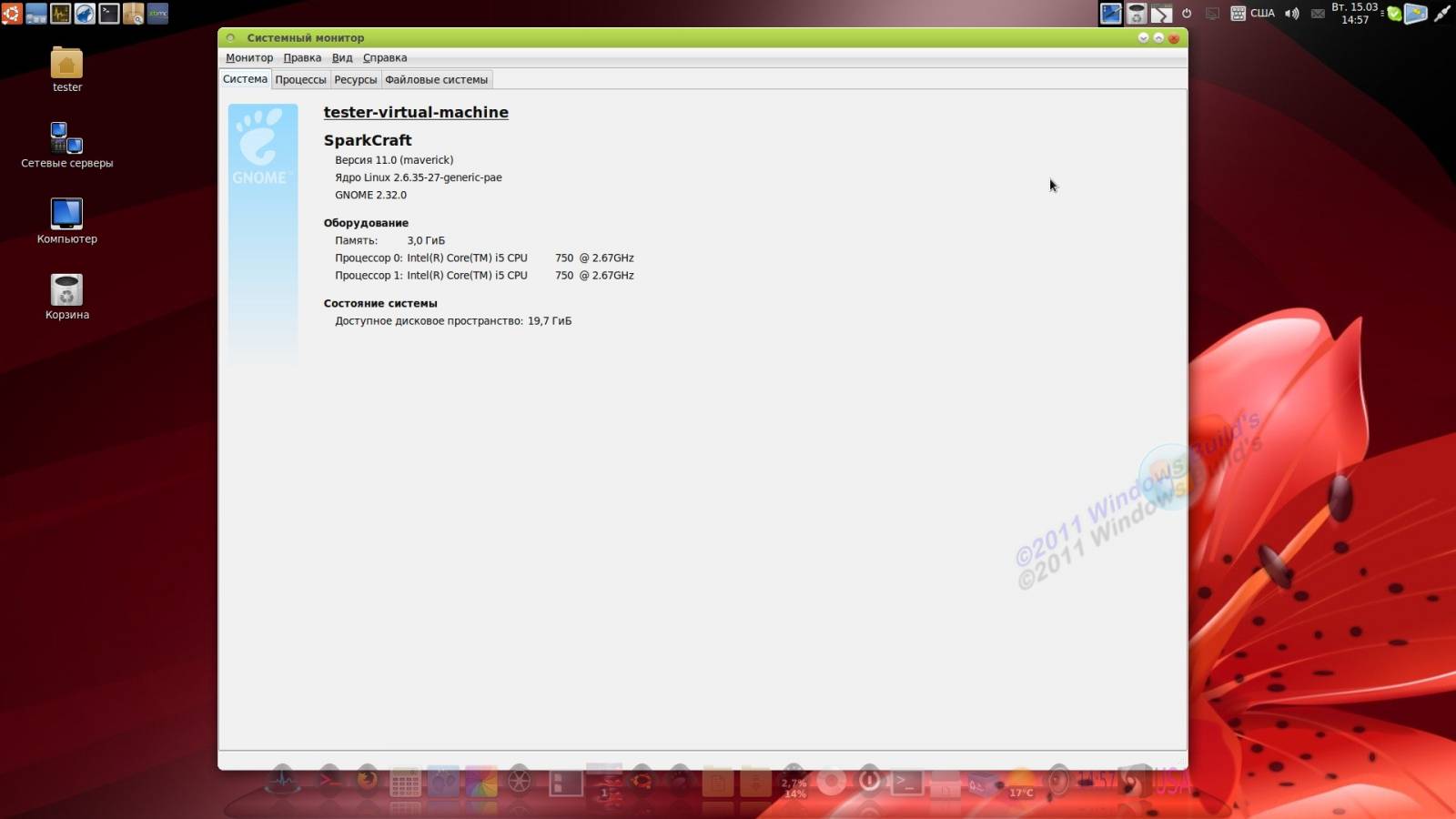Click the SparkCraft distribution name

click(368, 140)
